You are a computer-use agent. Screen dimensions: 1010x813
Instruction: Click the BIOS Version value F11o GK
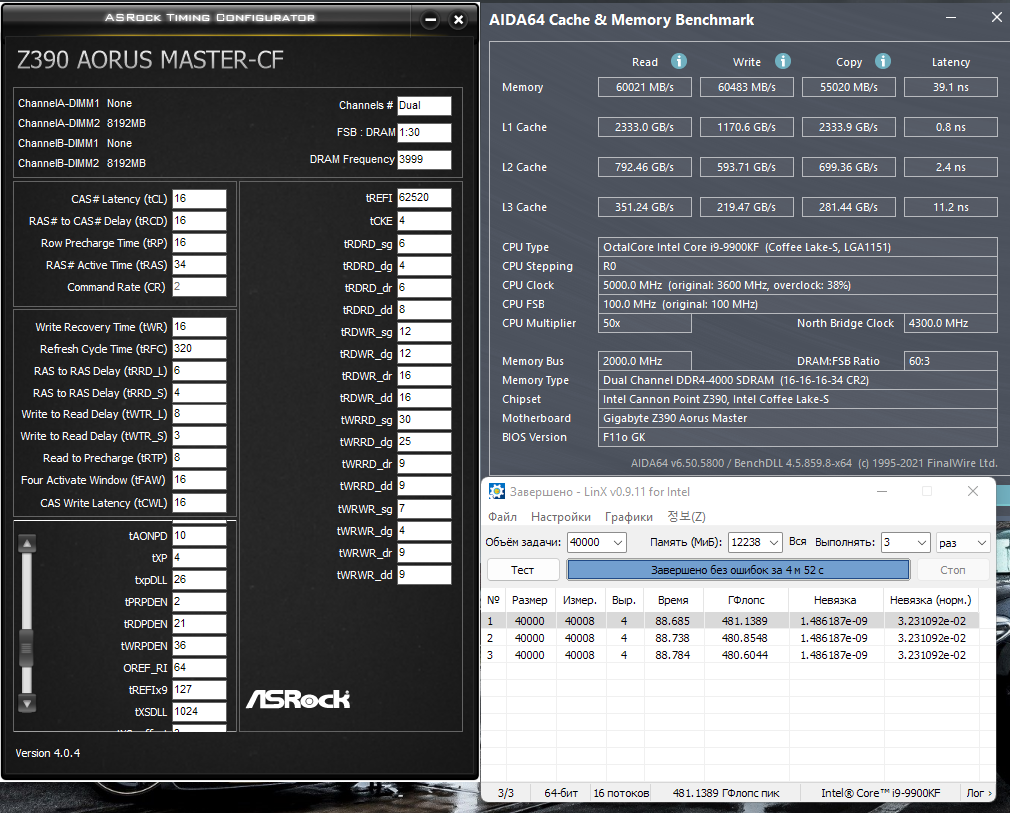click(x=797, y=437)
